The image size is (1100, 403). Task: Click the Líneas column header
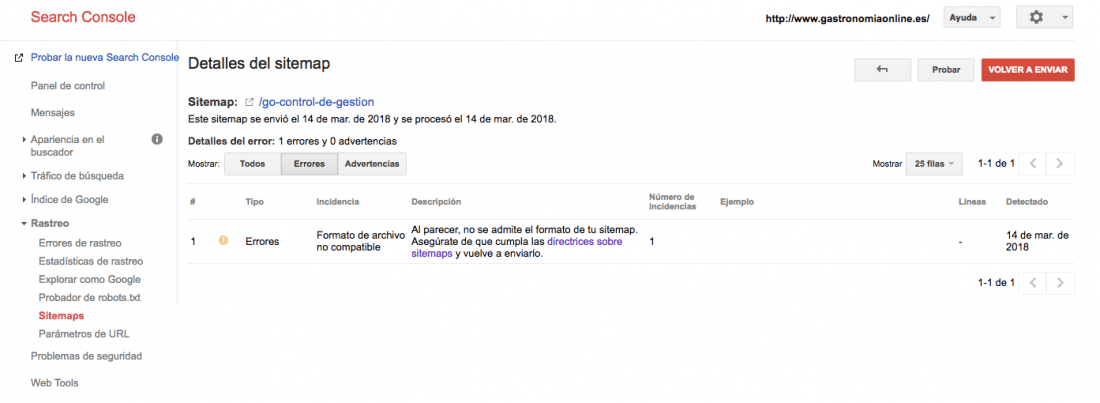[x=972, y=202]
